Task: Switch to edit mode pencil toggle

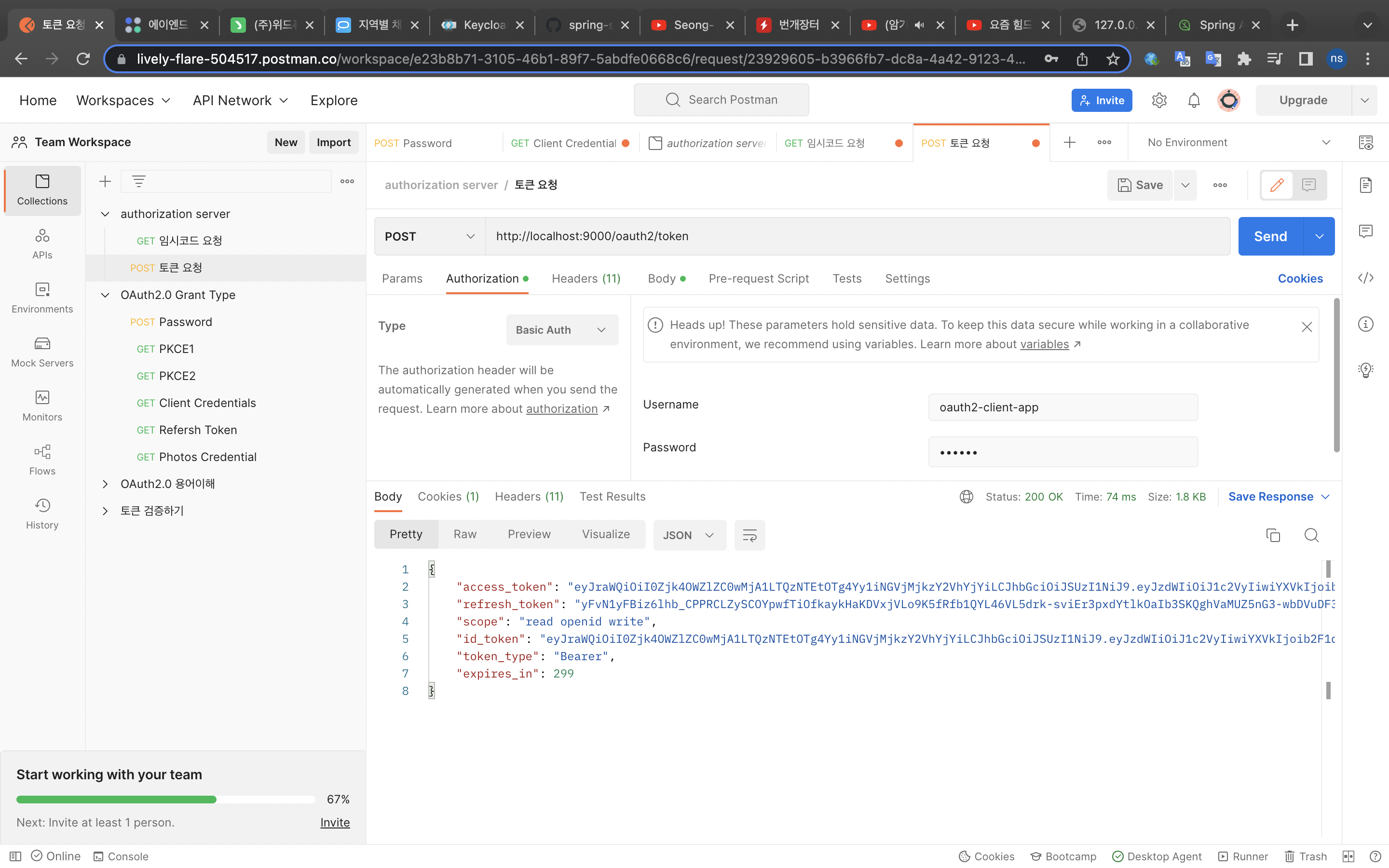Action: pos(1277,185)
